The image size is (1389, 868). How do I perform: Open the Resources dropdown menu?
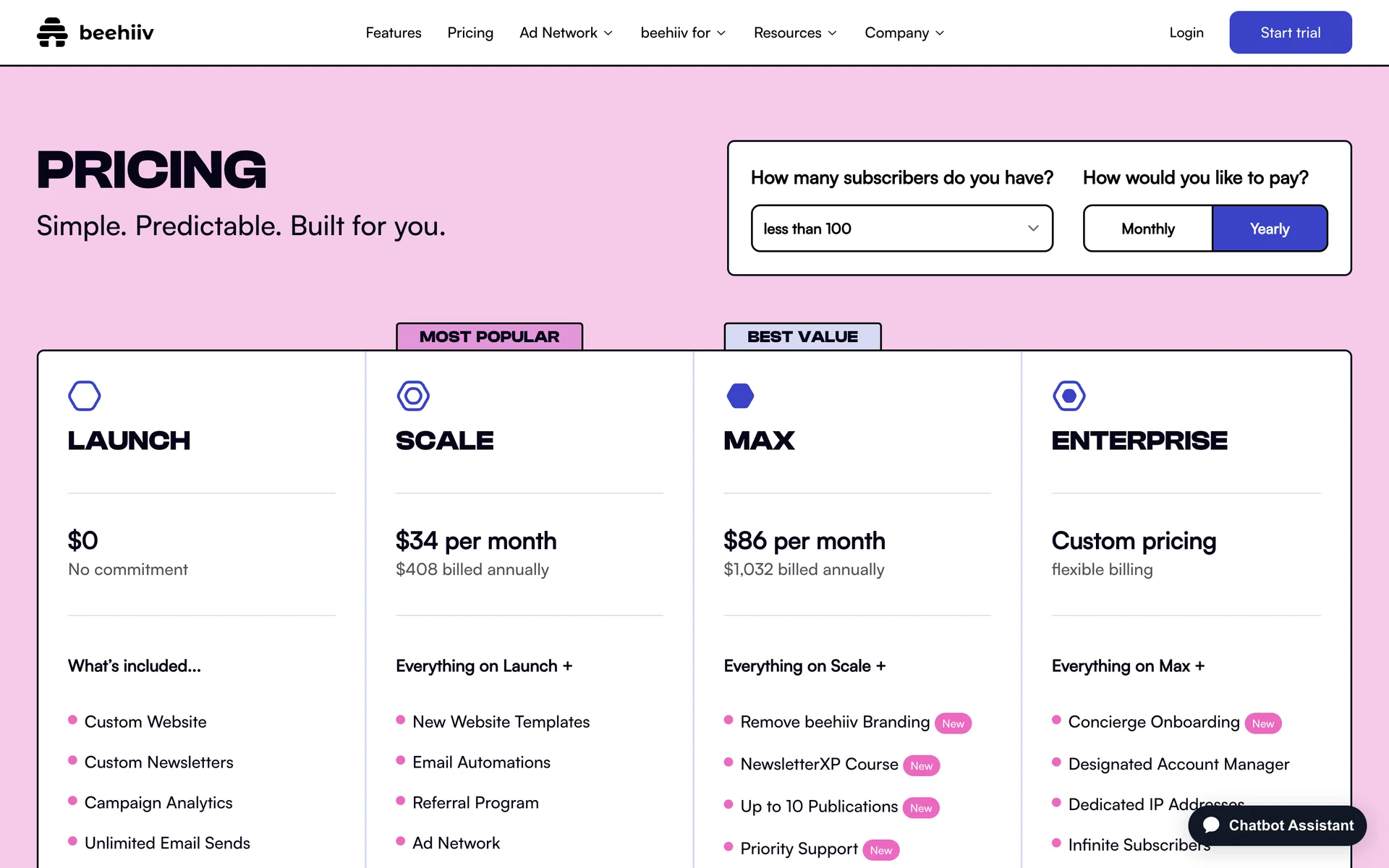click(795, 33)
